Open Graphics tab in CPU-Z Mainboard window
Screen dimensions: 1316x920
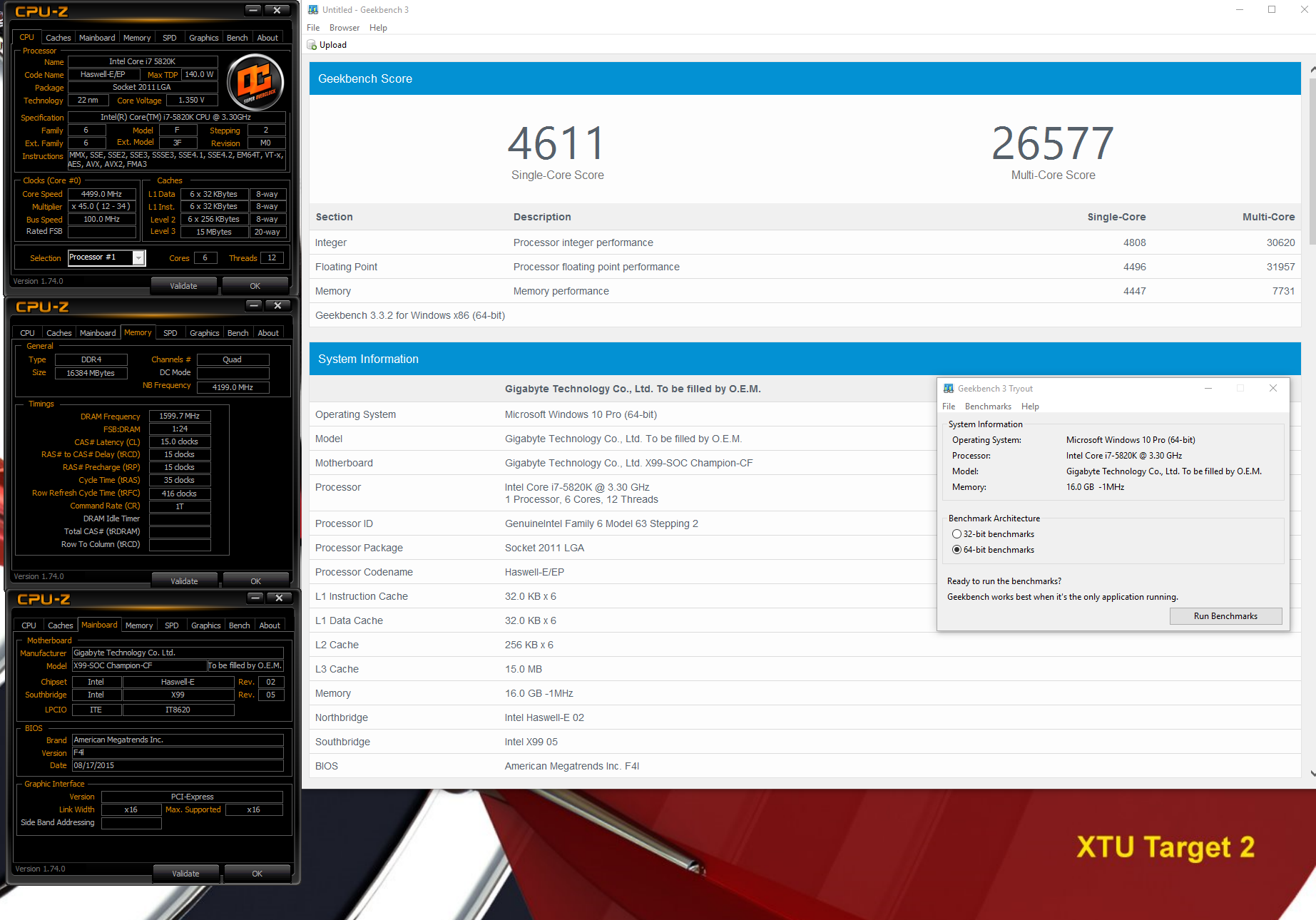click(x=206, y=625)
